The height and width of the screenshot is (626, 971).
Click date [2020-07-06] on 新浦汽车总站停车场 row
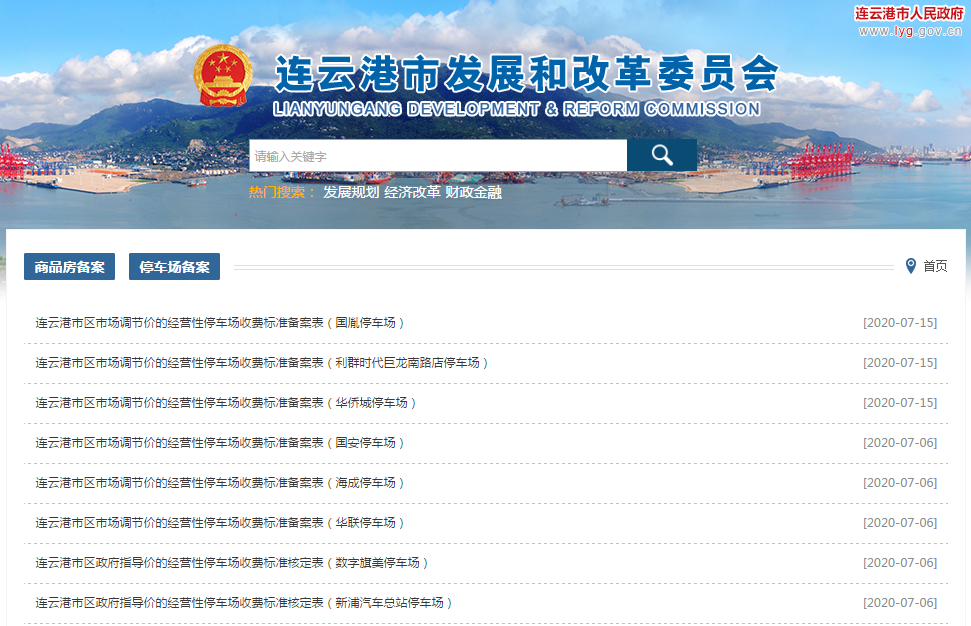tap(900, 602)
